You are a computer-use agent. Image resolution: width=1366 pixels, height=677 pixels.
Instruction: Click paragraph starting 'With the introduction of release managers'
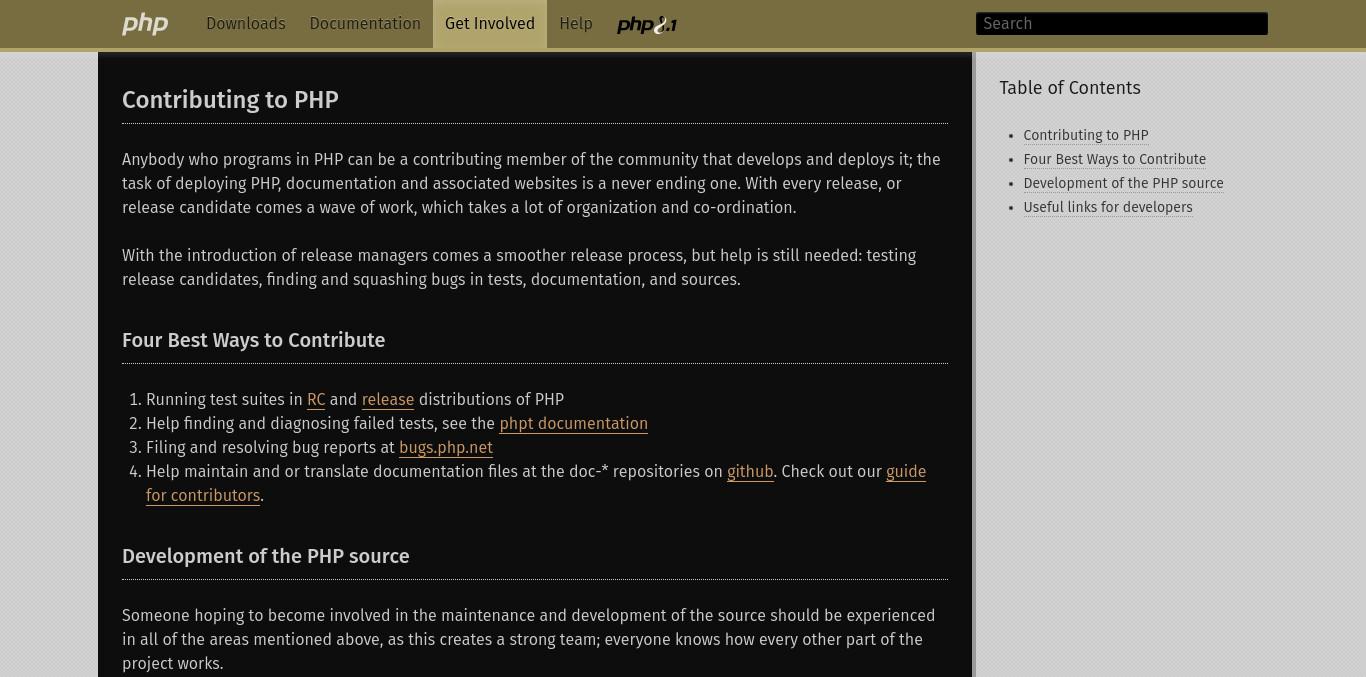(535, 268)
